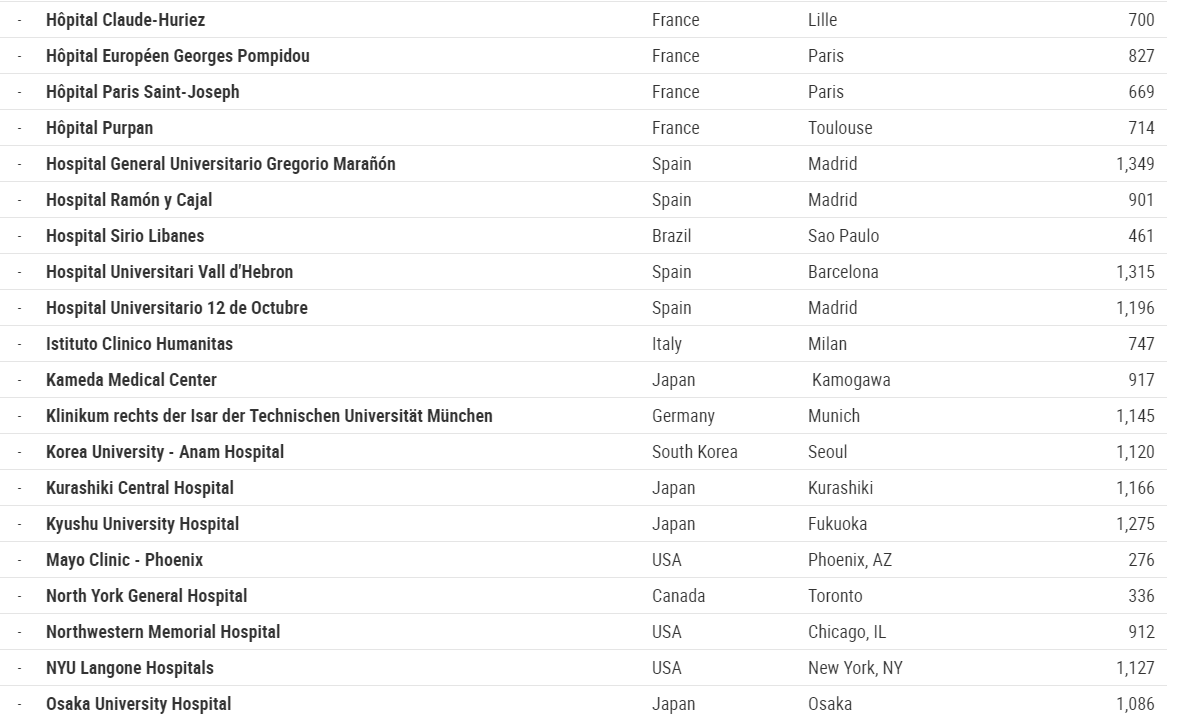Select Hospital Universitario 12 de Octubre

click(x=177, y=308)
